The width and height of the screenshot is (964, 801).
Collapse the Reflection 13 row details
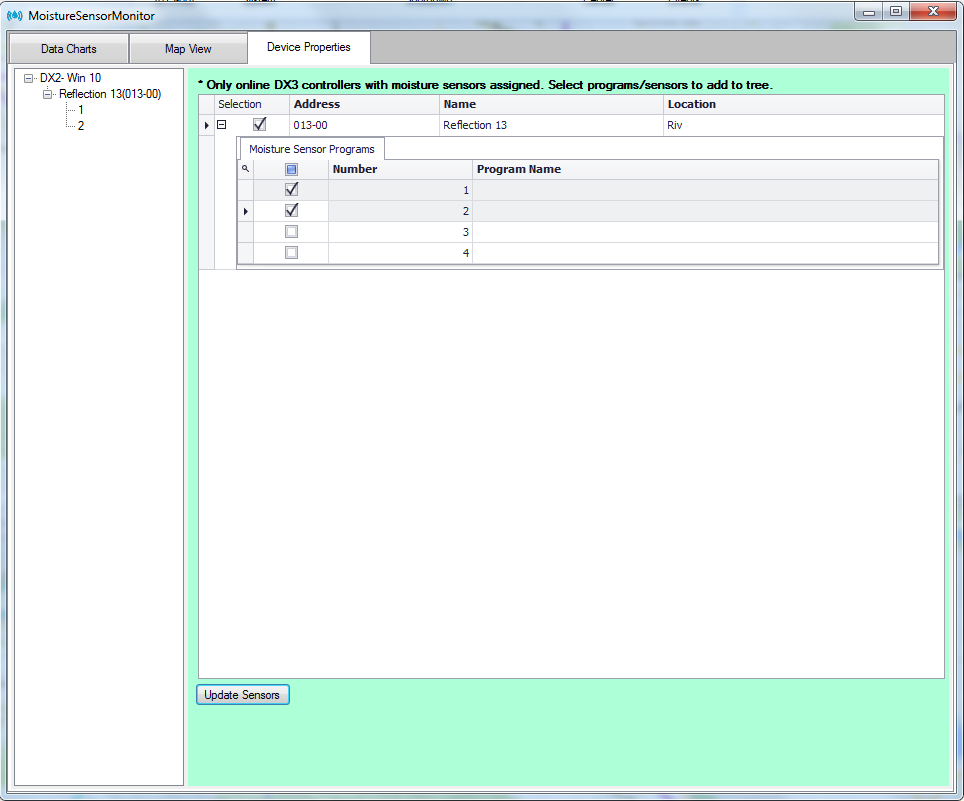[x=222, y=125]
